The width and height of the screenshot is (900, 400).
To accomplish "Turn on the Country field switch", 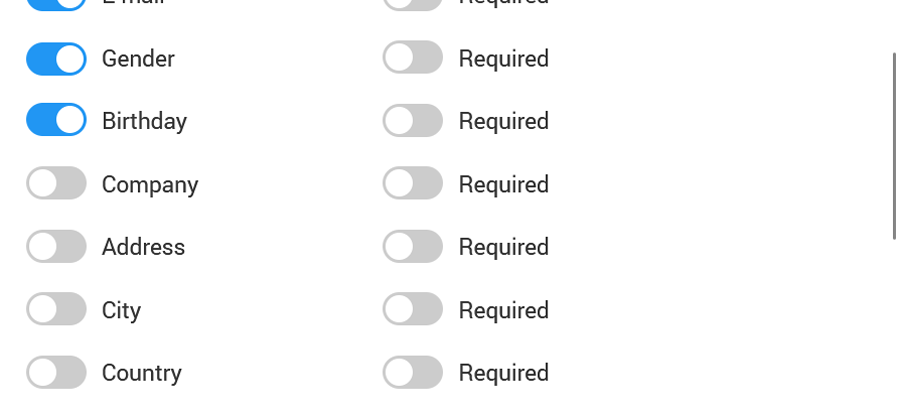I will (x=56, y=372).
